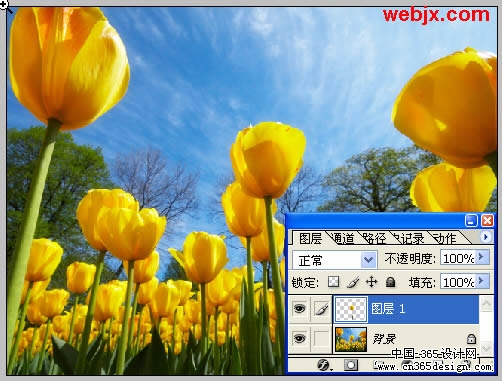The image size is (502, 381).
Task: Select the 图层 1 layer thumbnail
Action: (x=351, y=309)
